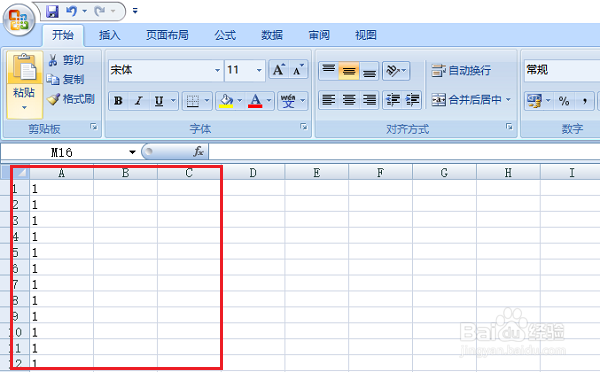The height and width of the screenshot is (372, 600).
Task: Increase the indent
Action: point(412,100)
